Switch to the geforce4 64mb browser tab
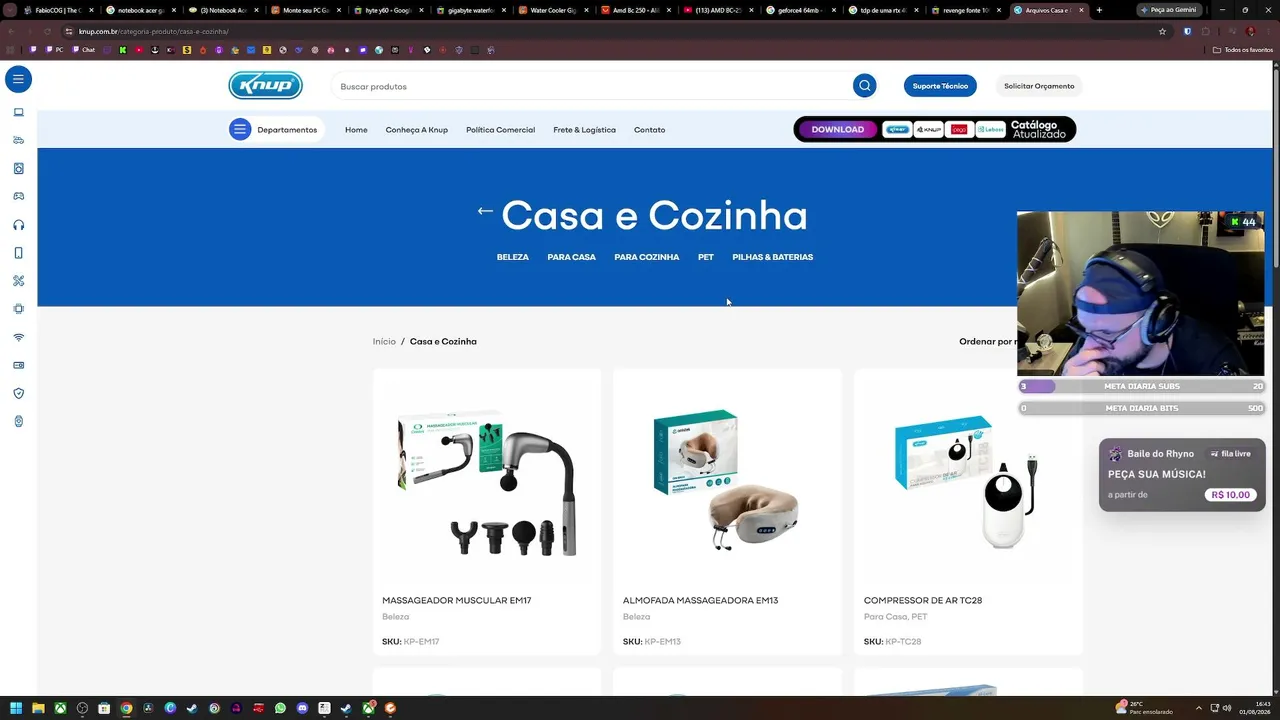Viewport: 1280px width, 720px height. coord(799,10)
